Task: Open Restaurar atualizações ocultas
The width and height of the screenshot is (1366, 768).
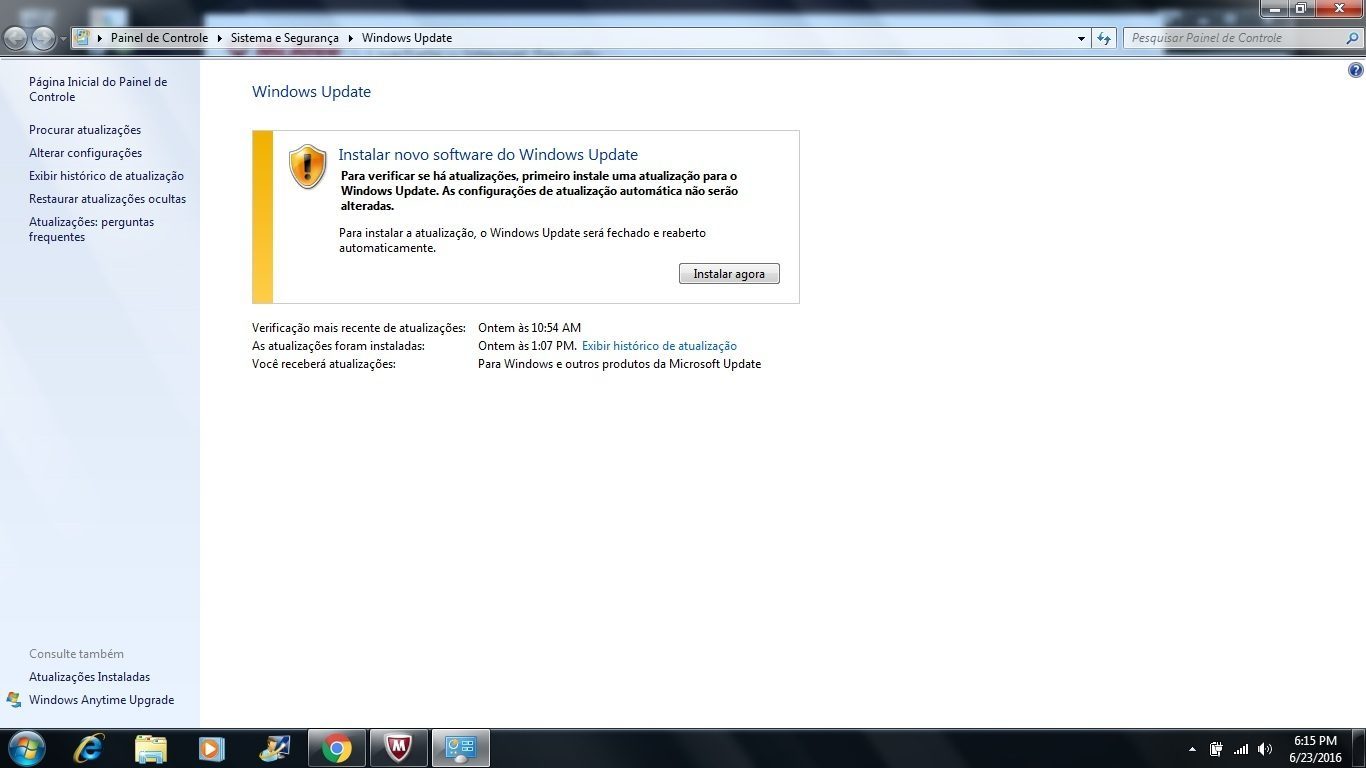Action: pos(107,199)
